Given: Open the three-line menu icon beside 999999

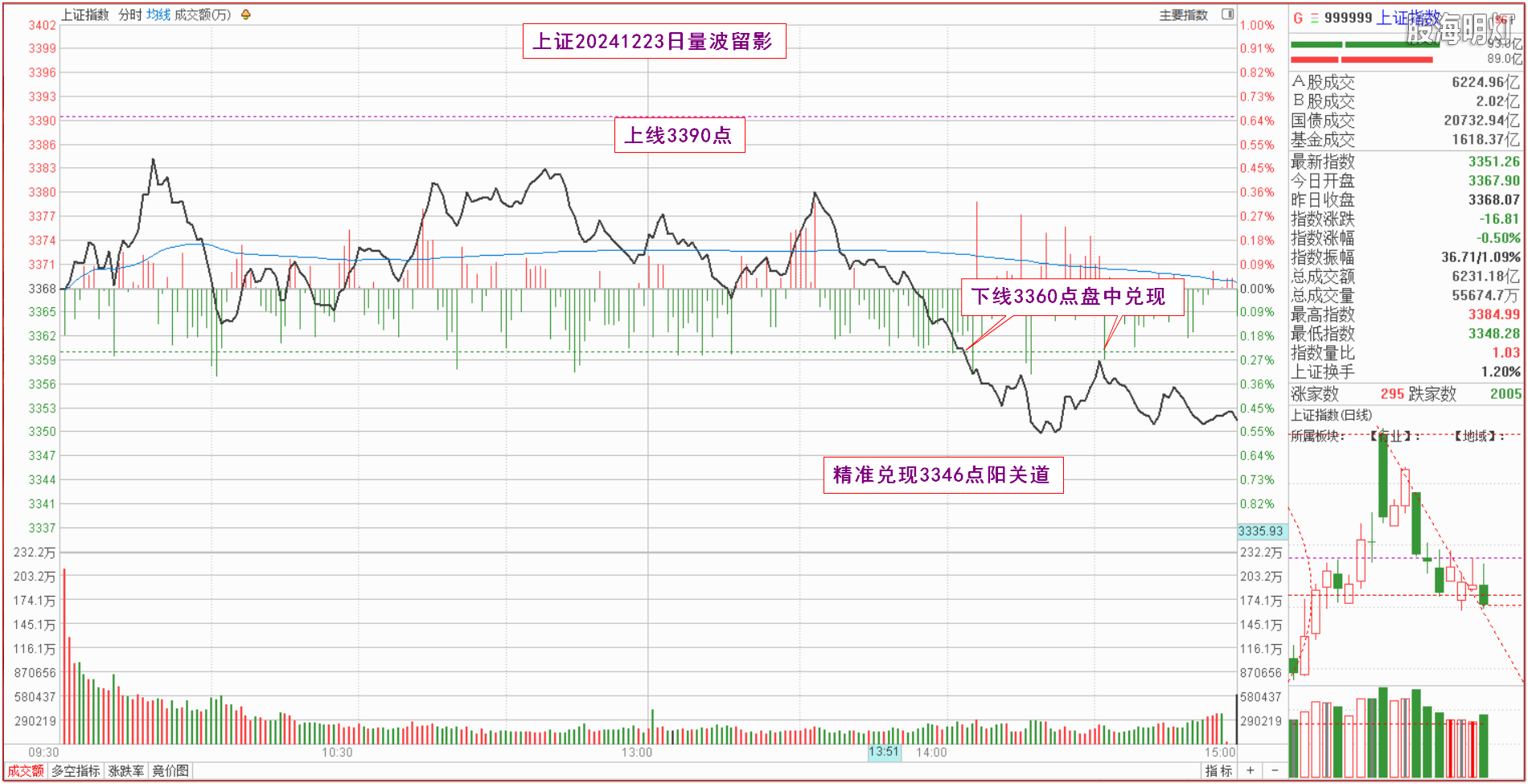Looking at the screenshot, I should [1315, 18].
